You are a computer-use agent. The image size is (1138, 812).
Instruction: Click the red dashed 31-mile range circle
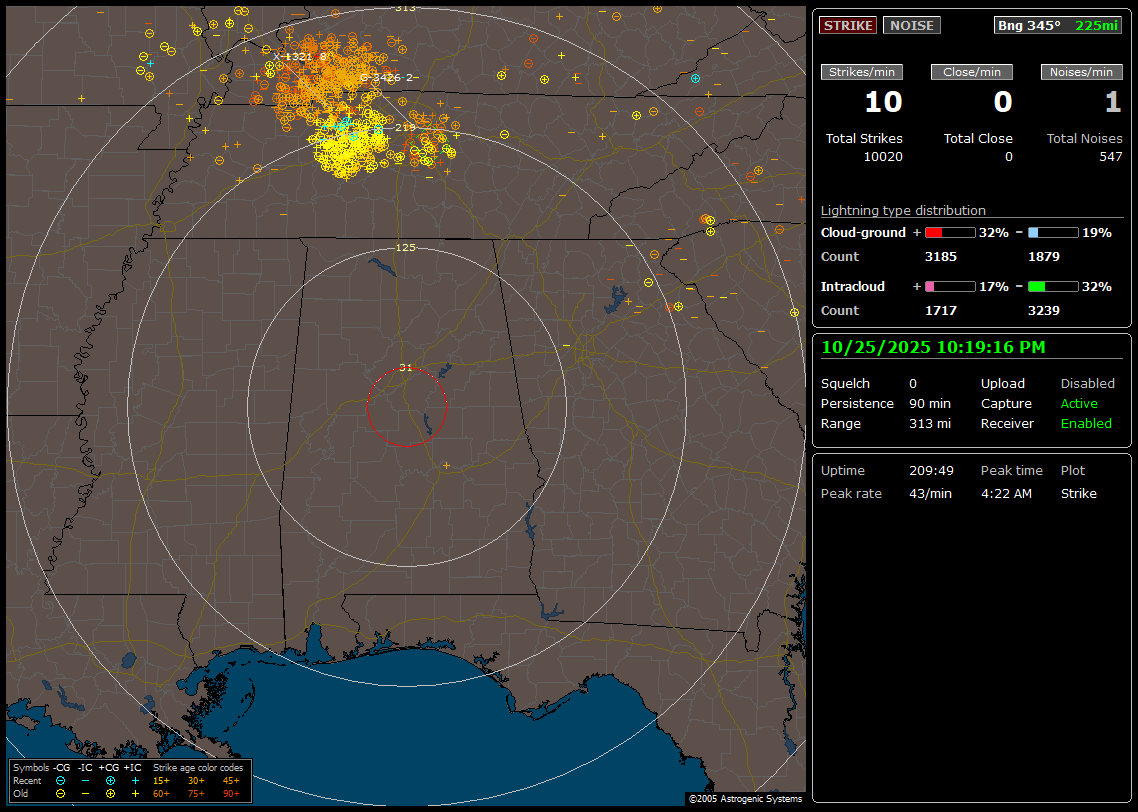click(x=367, y=408)
